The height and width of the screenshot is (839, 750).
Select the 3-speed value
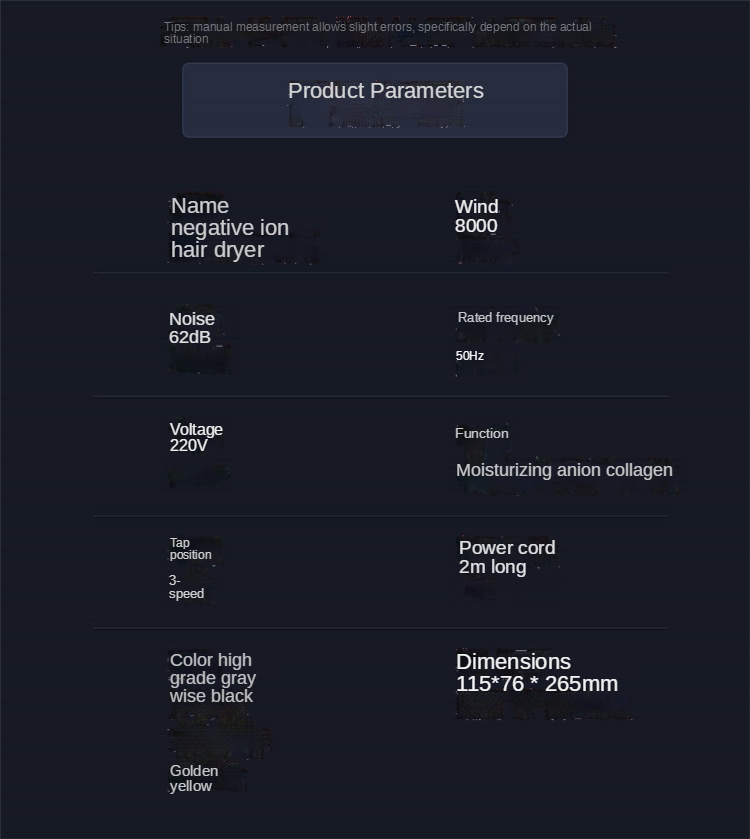(186, 587)
